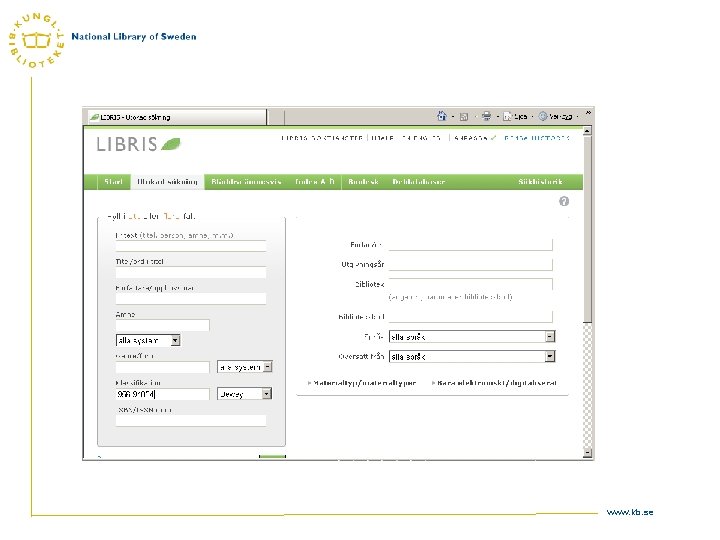Screen dimensions: 720x540
Task: Click the page scrollbar down arrow
Action: coord(587,453)
